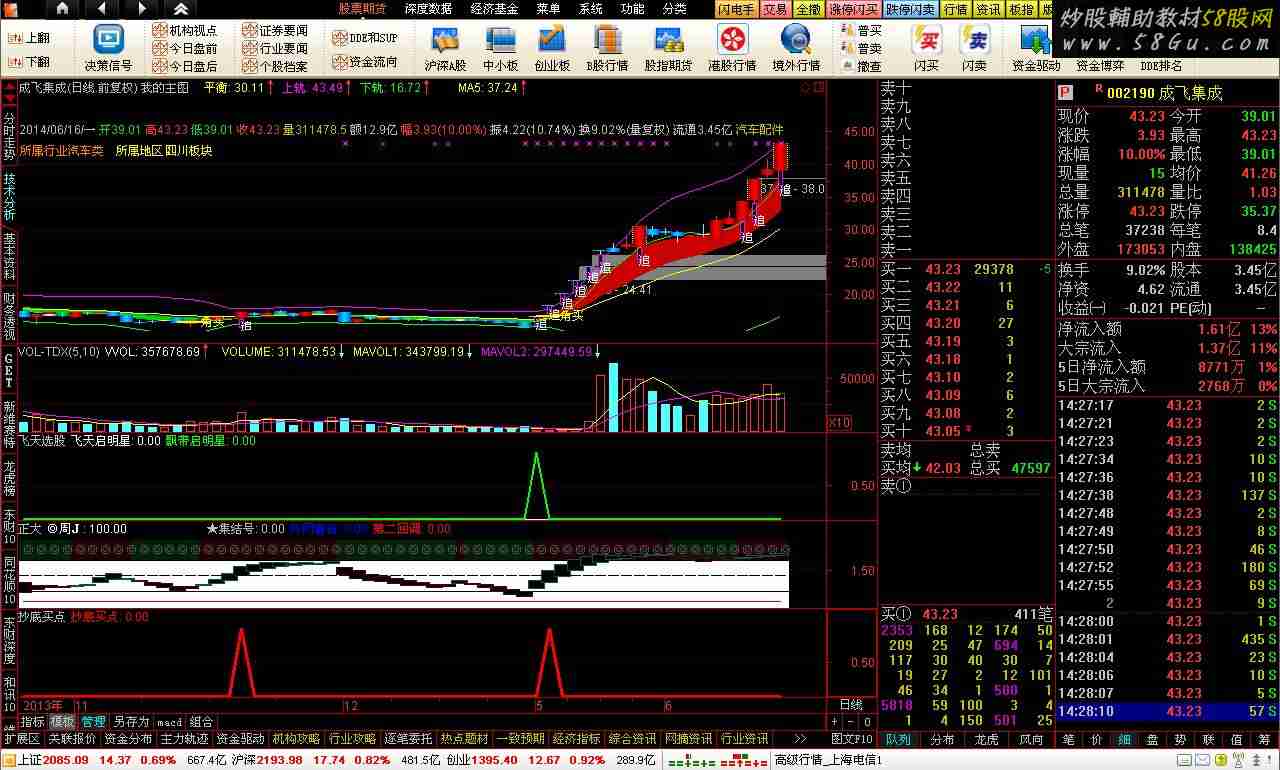Open DDE和SUP indicator
The height and width of the screenshot is (770, 1280).
(365, 37)
